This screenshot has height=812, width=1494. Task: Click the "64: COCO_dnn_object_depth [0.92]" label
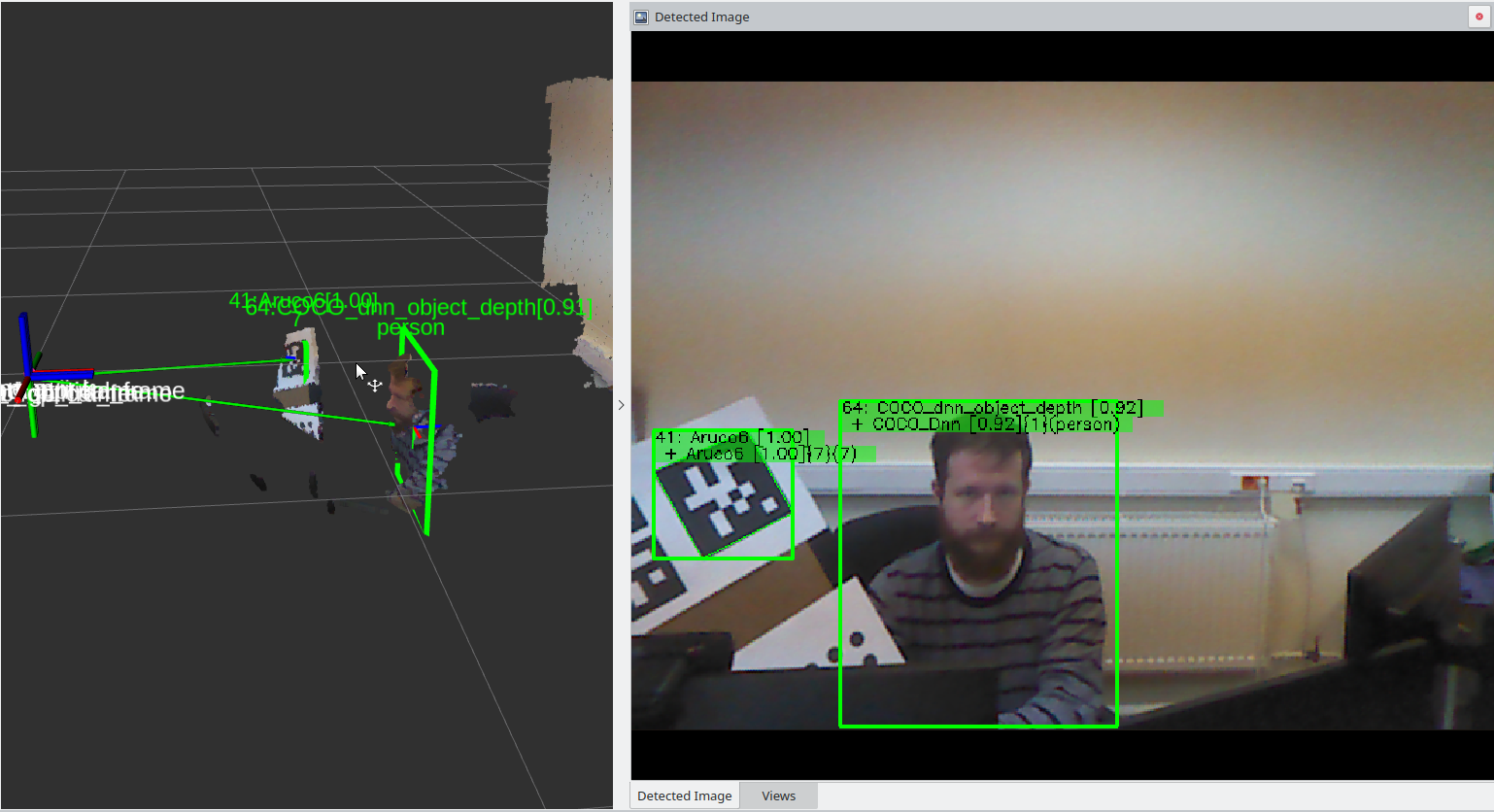click(991, 408)
